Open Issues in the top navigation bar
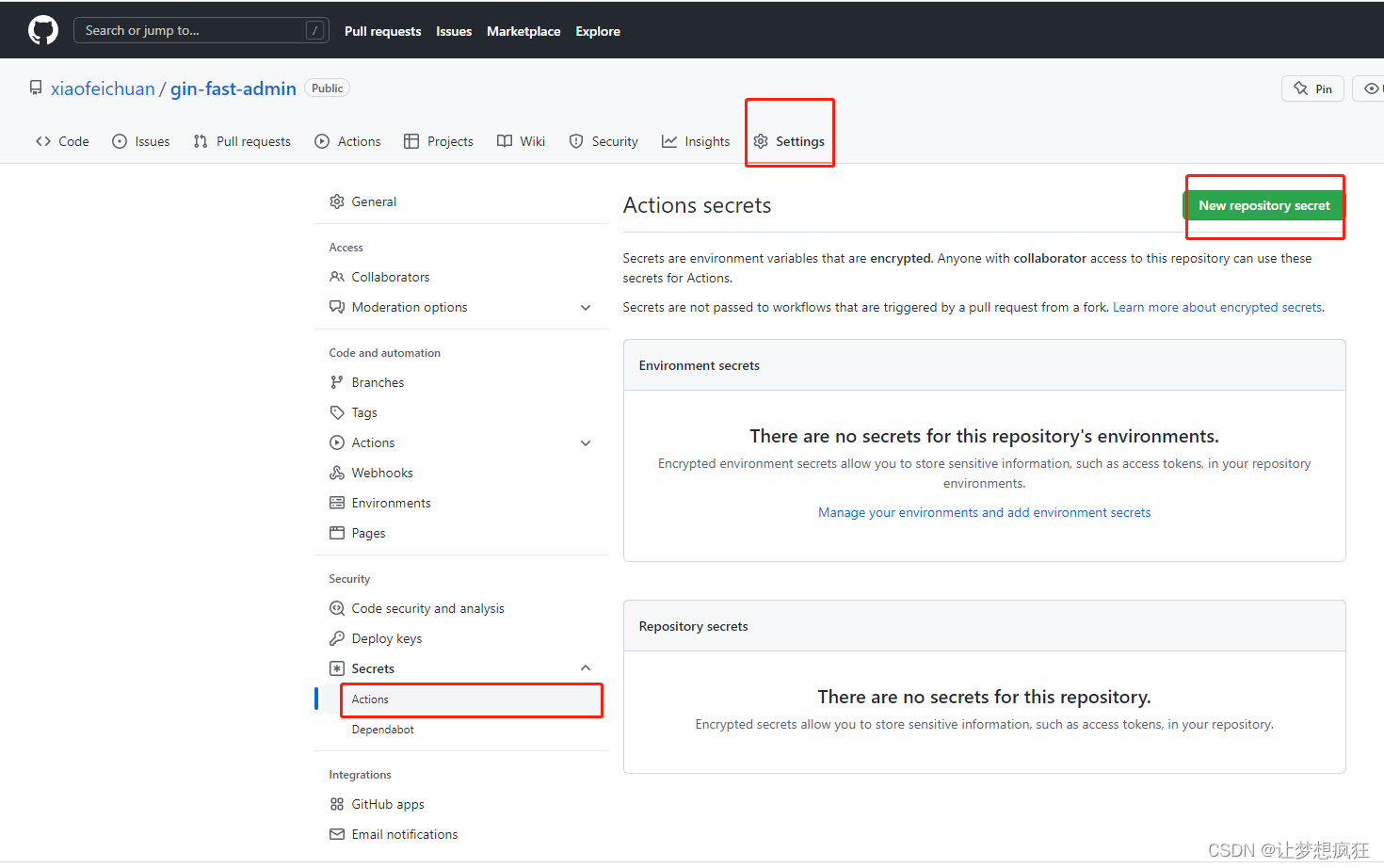This screenshot has height=868, width=1384. pyautogui.click(x=454, y=31)
